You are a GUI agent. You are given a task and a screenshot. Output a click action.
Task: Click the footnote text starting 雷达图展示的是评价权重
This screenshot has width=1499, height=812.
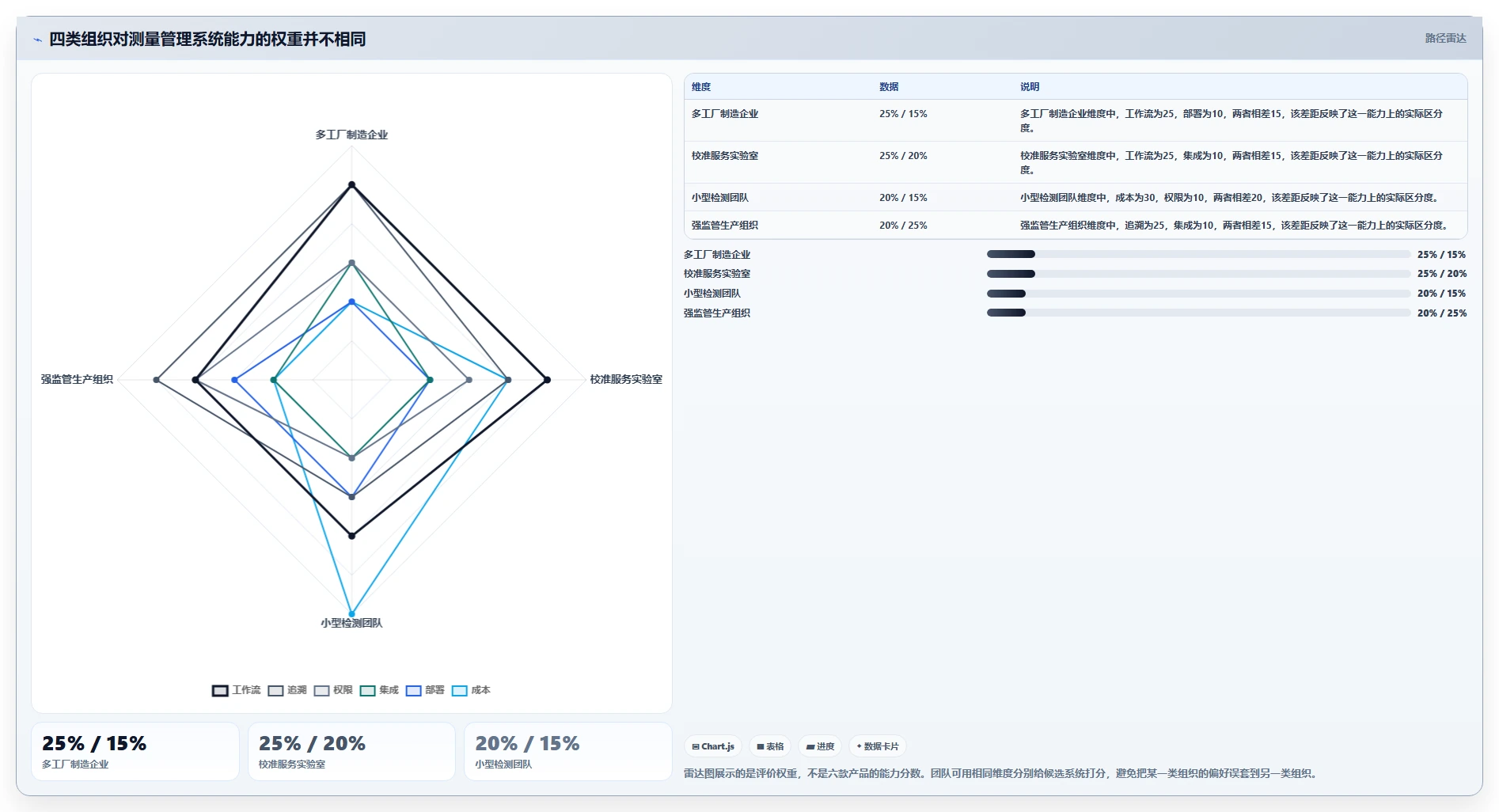click(x=1003, y=773)
